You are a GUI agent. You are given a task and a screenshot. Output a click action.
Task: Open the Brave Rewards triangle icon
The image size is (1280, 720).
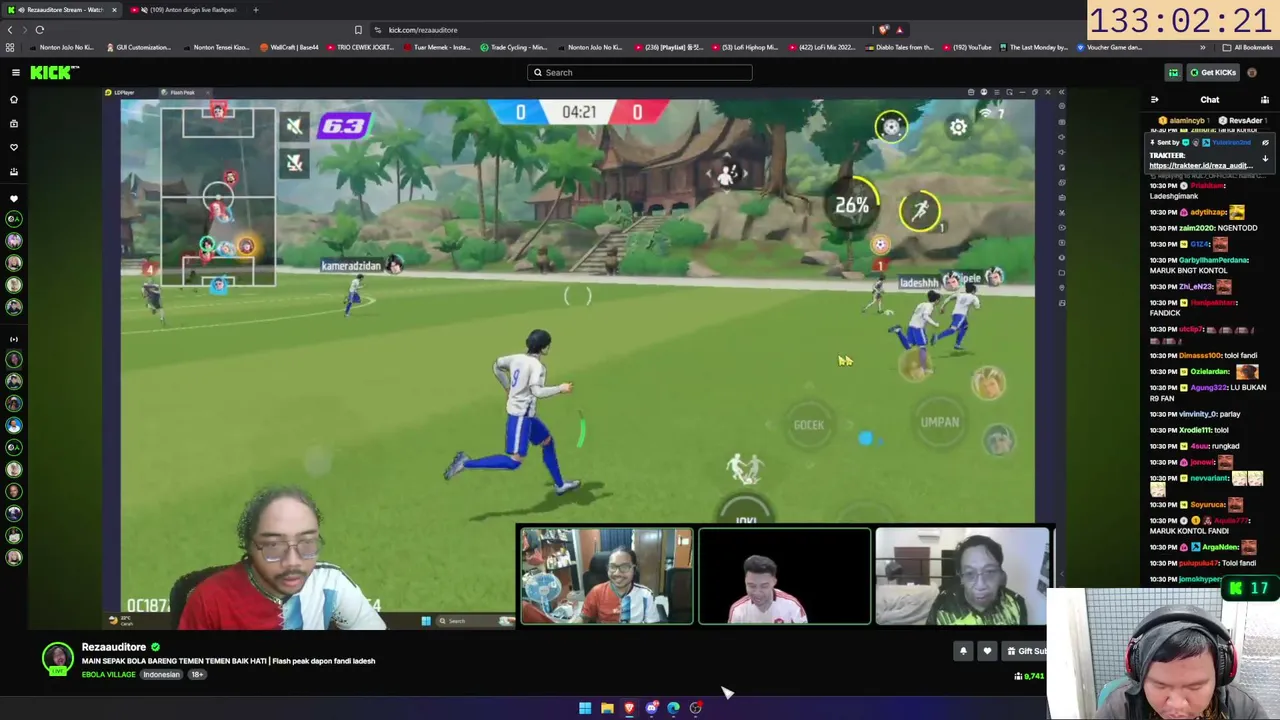coord(899,30)
